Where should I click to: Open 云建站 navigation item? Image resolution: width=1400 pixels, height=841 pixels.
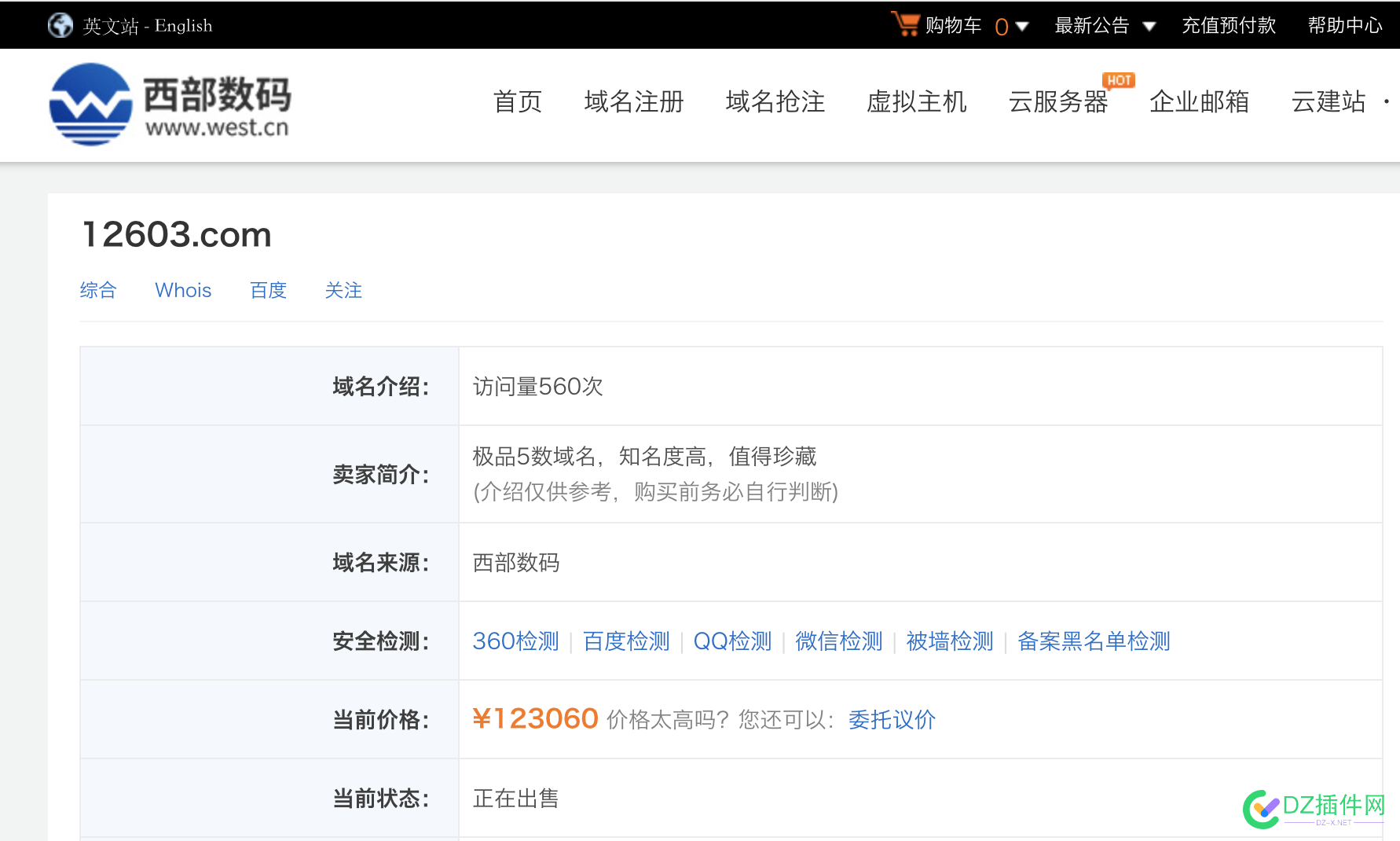(x=1329, y=101)
